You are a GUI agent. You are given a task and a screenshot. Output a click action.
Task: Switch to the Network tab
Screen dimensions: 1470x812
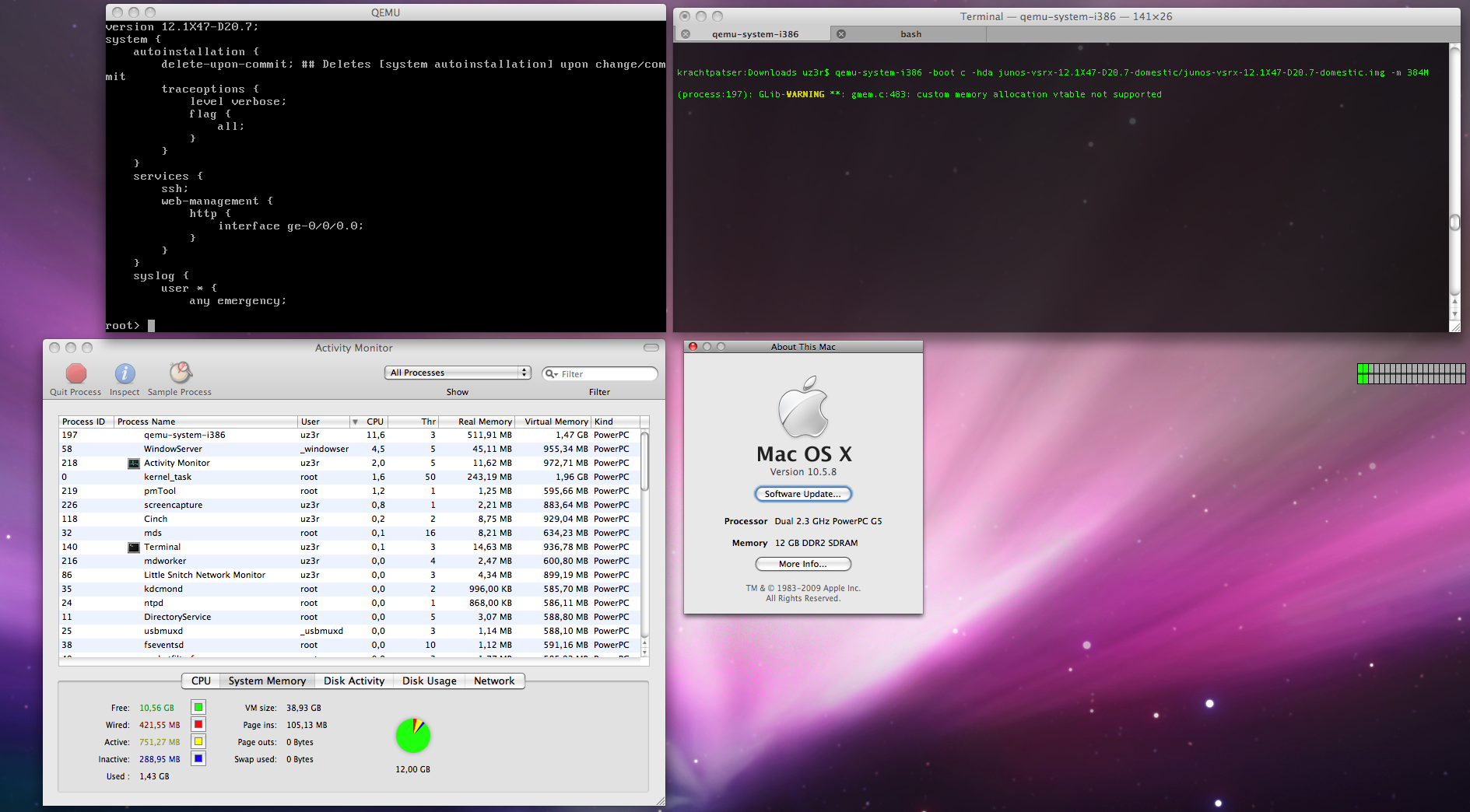pos(494,681)
